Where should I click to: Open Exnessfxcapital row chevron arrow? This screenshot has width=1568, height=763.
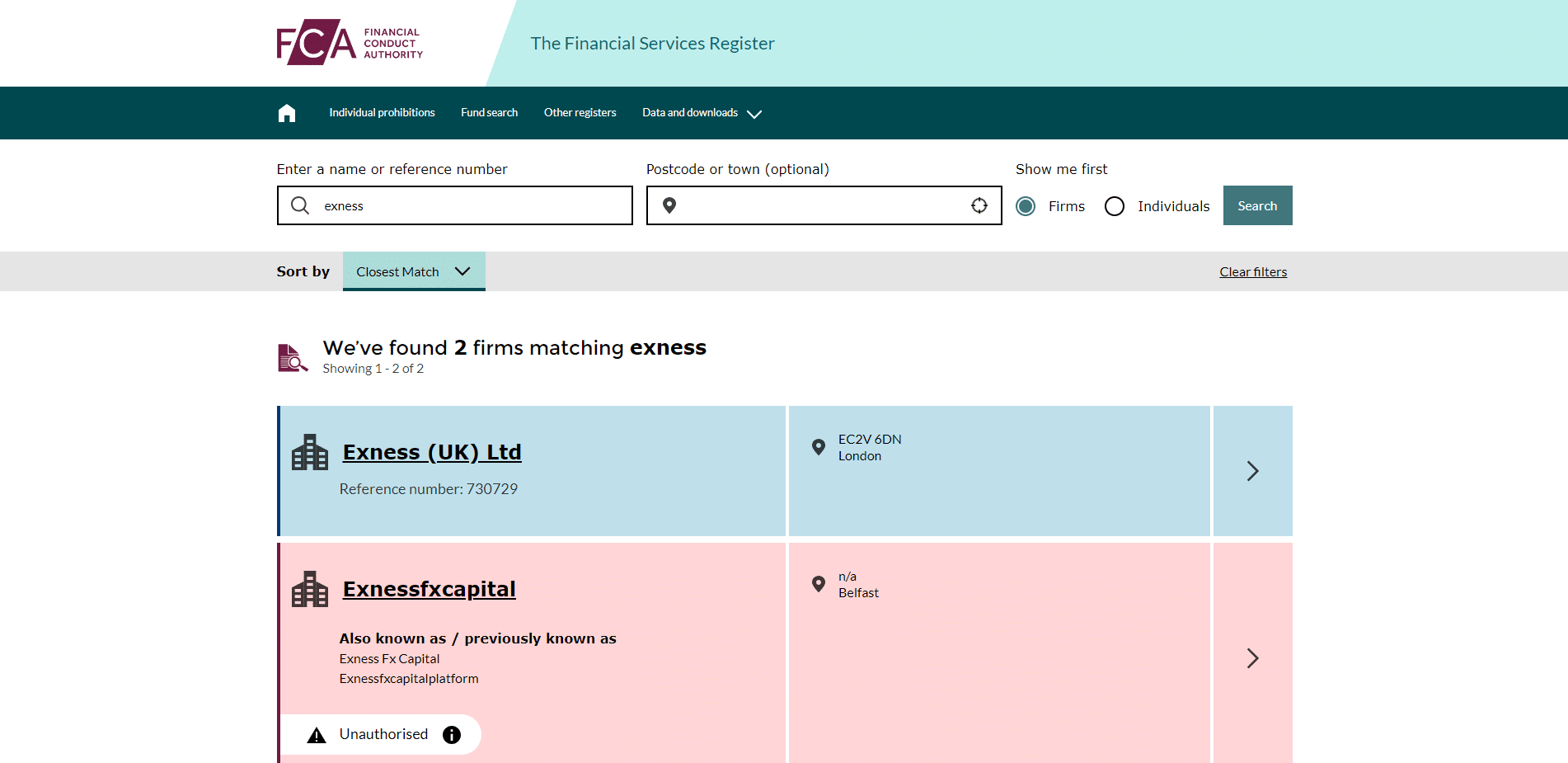pyautogui.click(x=1252, y=657)
